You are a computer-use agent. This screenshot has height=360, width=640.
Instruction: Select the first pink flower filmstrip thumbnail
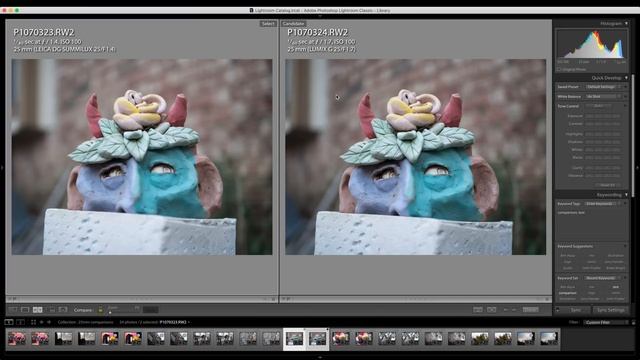tap(17, 338)
